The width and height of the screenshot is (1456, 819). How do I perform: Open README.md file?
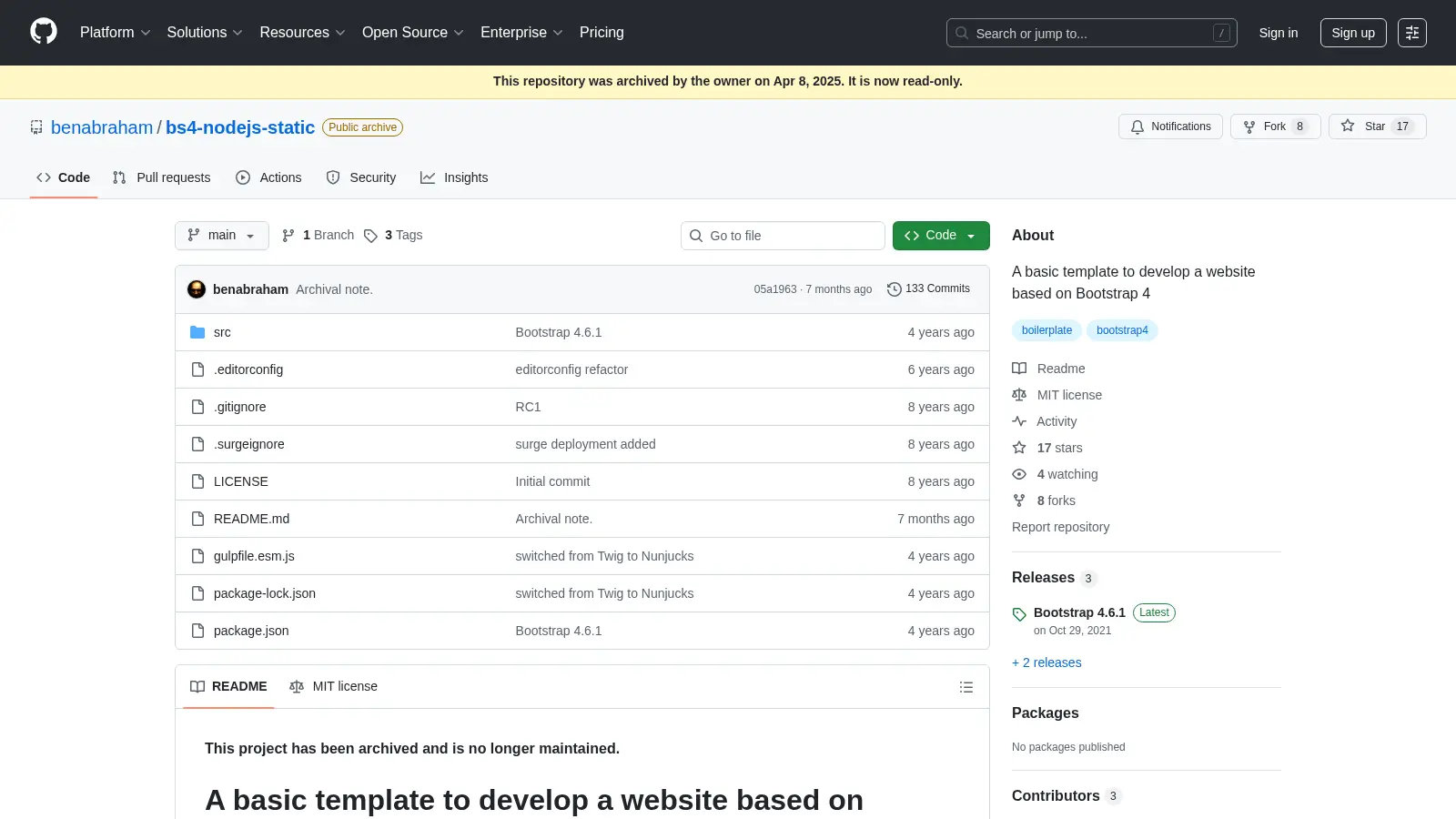pyautogui.click(x=251, y=519)
